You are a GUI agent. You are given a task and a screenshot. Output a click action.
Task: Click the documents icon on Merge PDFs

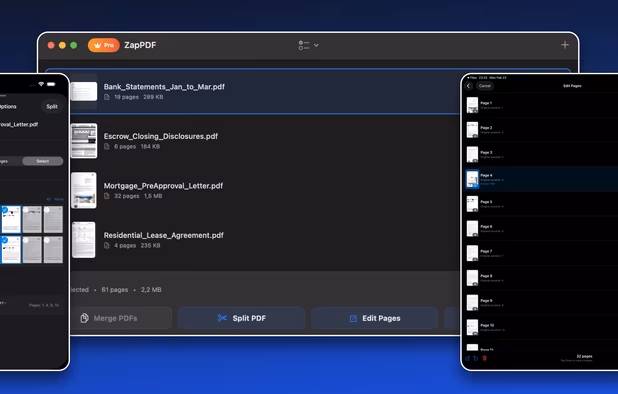[x=84, y=318]
